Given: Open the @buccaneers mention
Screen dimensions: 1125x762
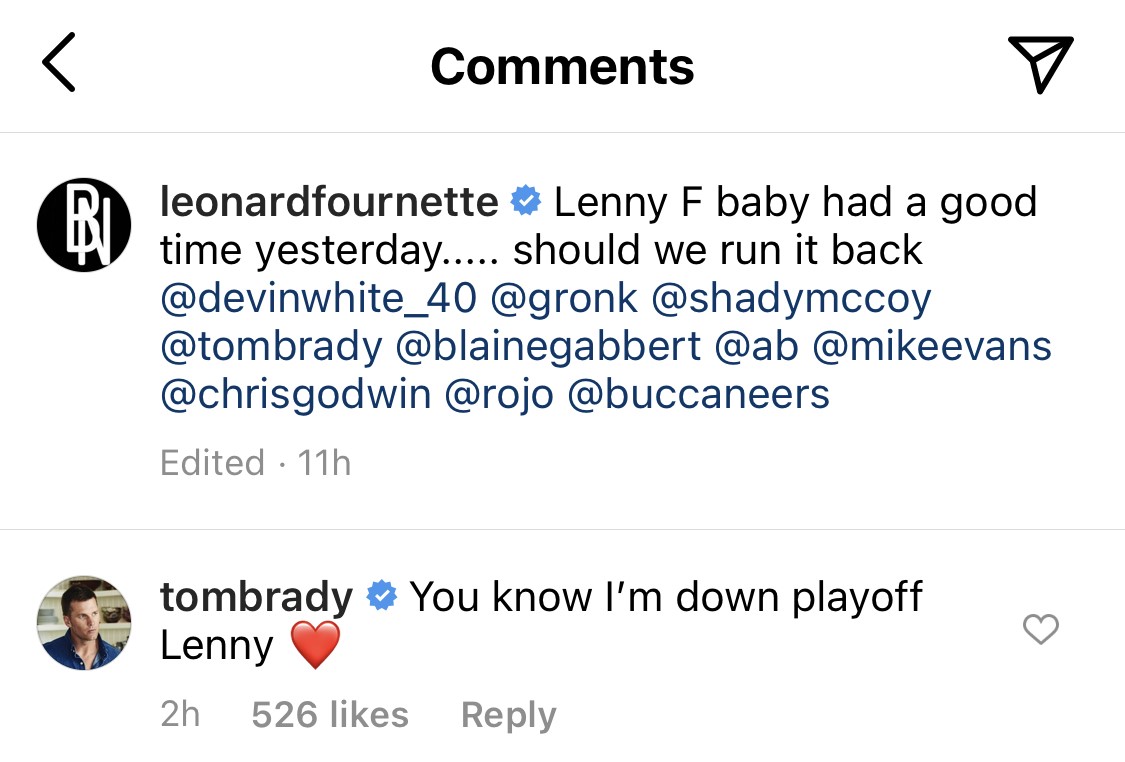Looking at the screenshot, I should (698, 395).
